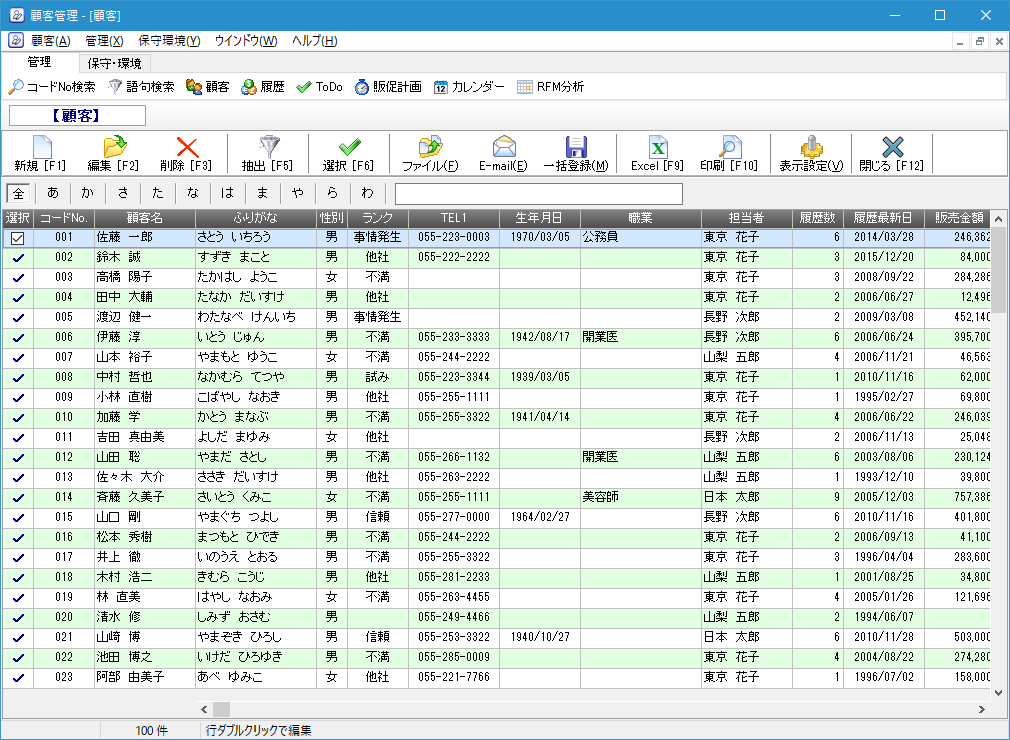Toggle selection checkmark for customer 002 row
The width and height of the screenshot is (1010, 740).
[x=17, y=258]
